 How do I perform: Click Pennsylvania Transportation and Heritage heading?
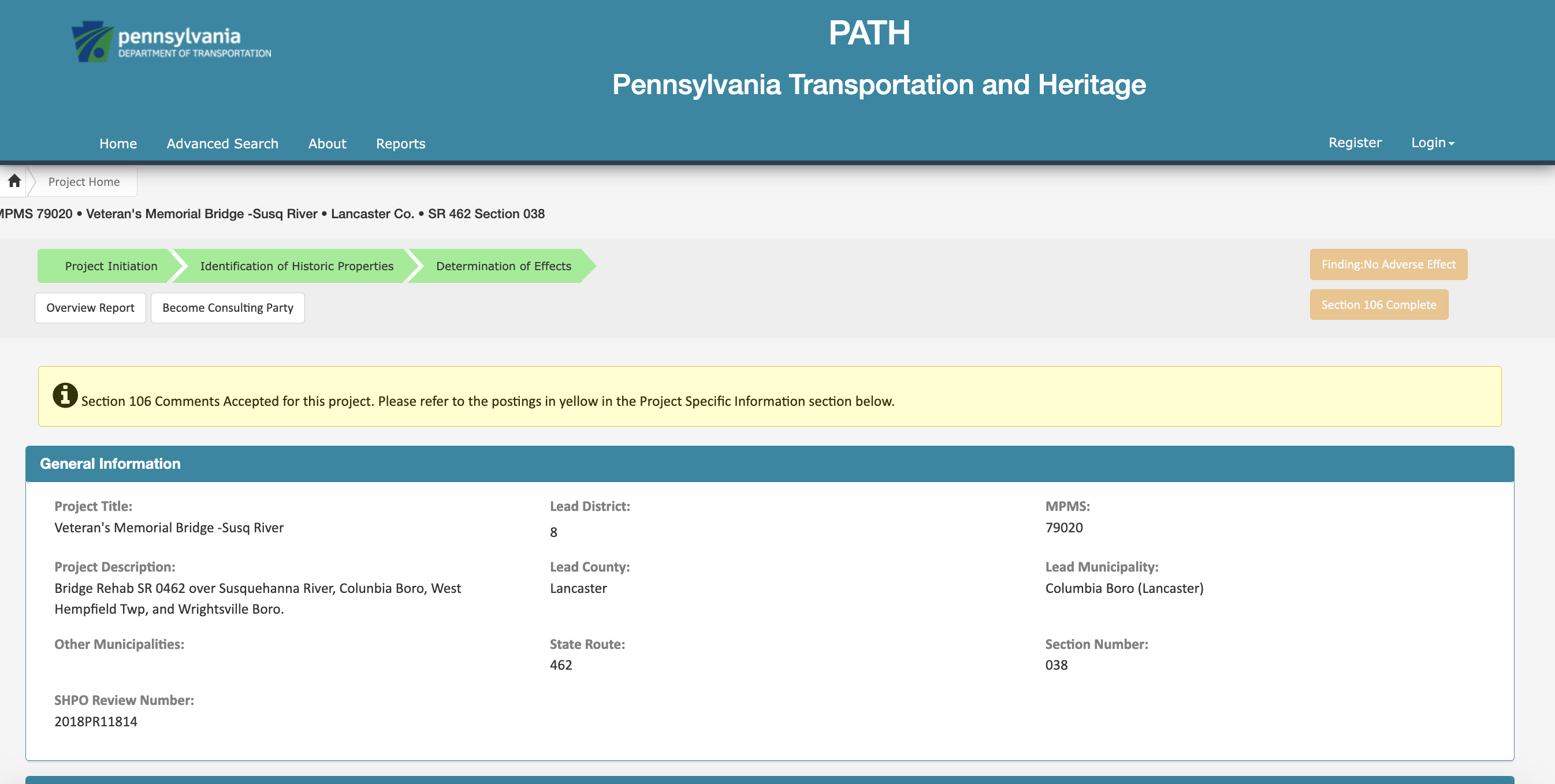point(879,84)
